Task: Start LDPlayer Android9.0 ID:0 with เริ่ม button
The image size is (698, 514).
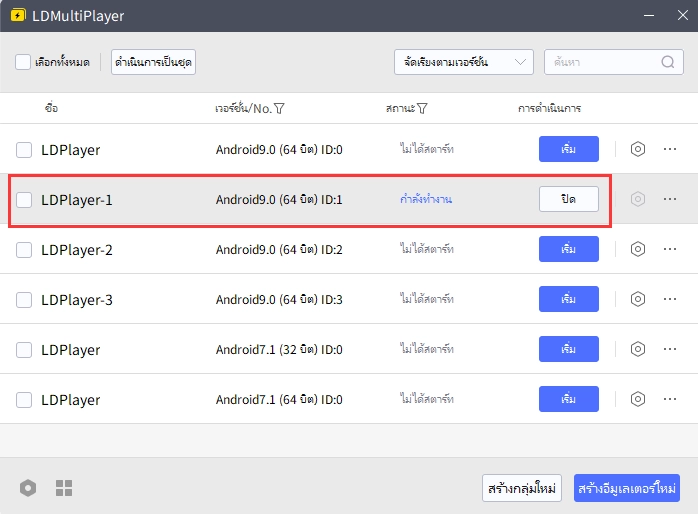Action: coord(568,149)
